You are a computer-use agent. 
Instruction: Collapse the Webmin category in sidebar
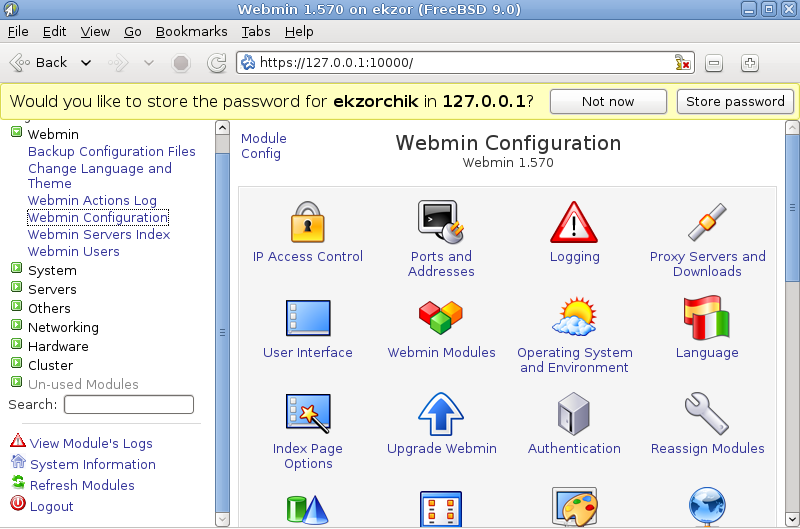pos(17,133)
